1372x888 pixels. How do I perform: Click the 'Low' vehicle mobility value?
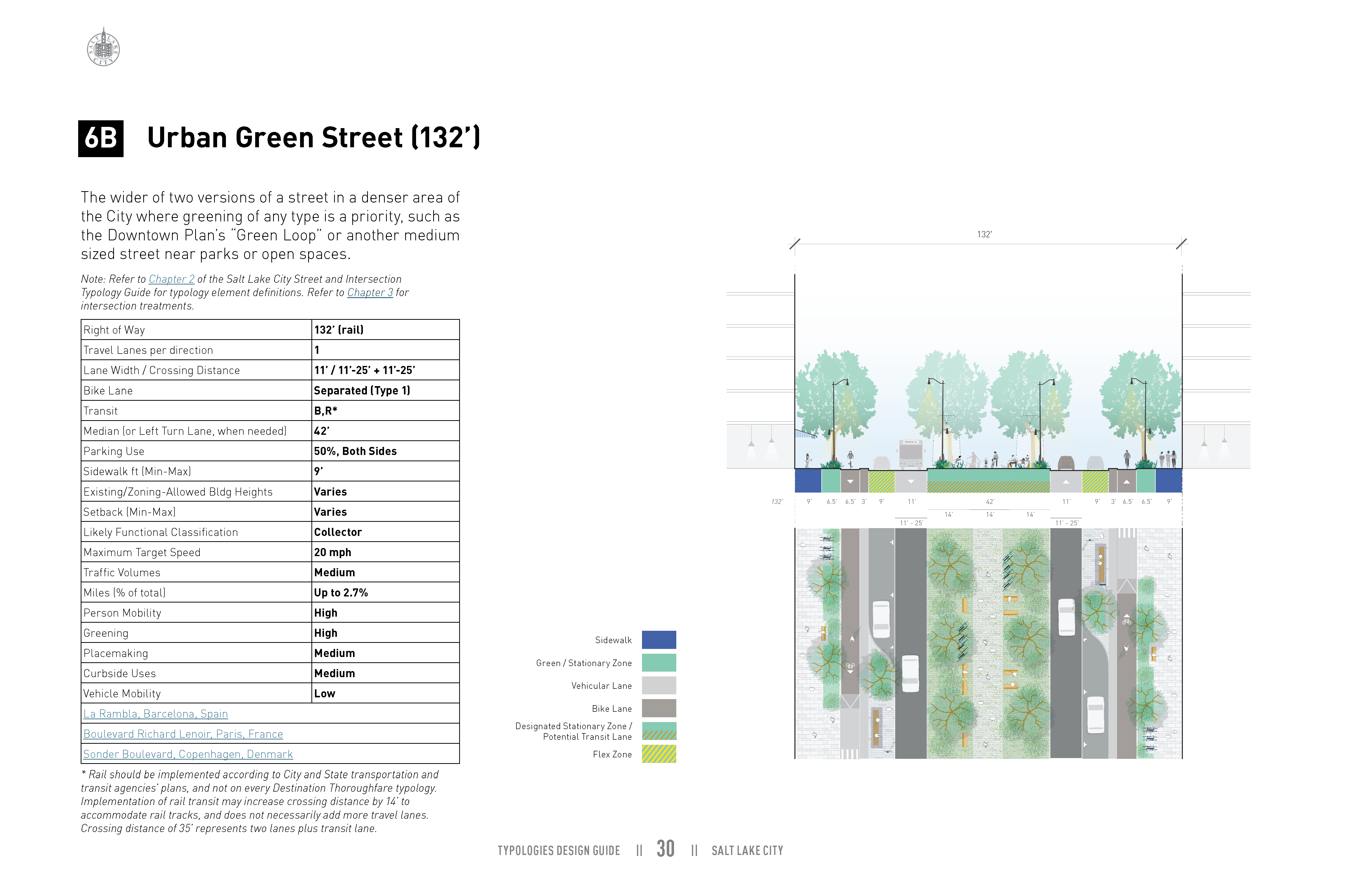pos(325,694)
